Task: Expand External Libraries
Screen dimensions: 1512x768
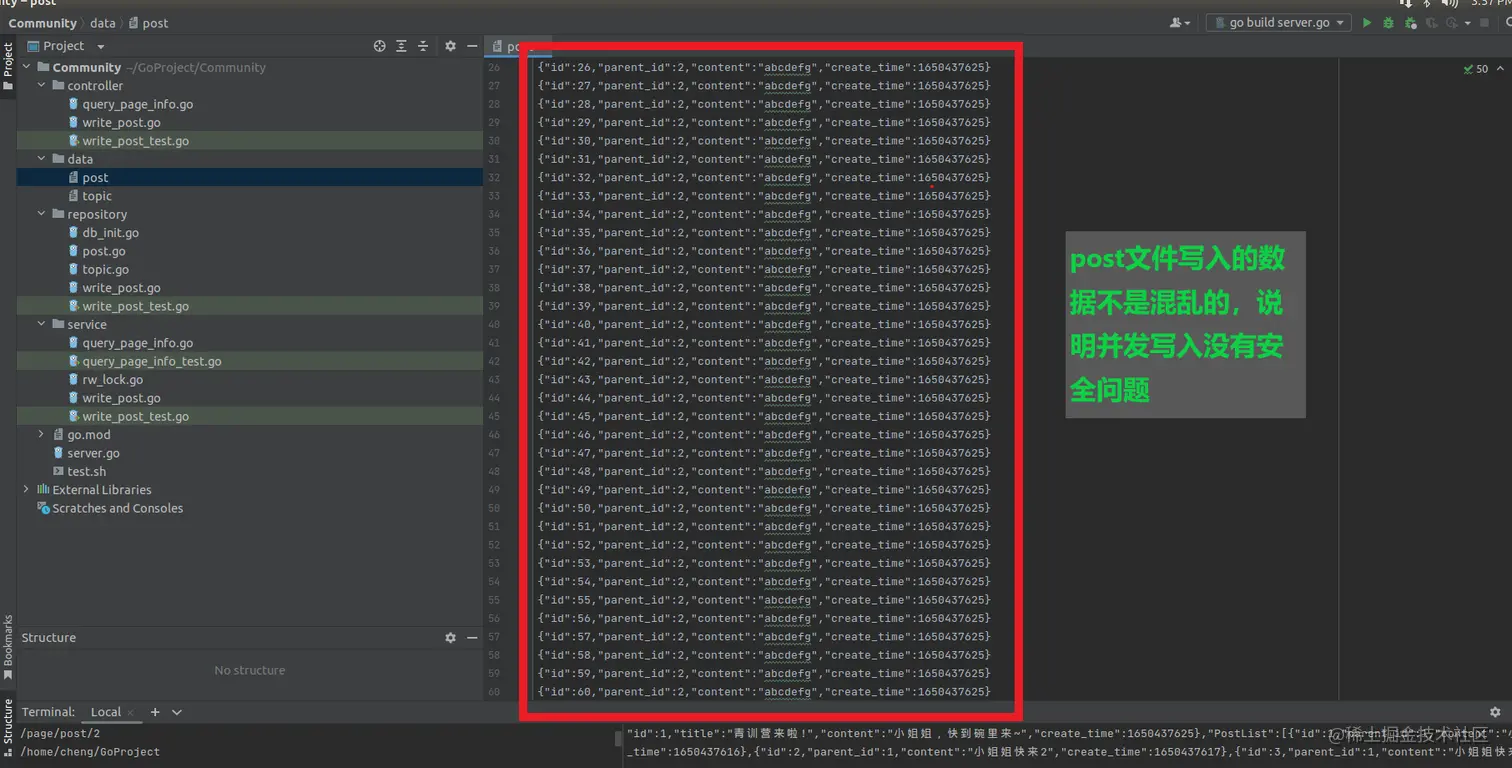Action: [27, 489]
